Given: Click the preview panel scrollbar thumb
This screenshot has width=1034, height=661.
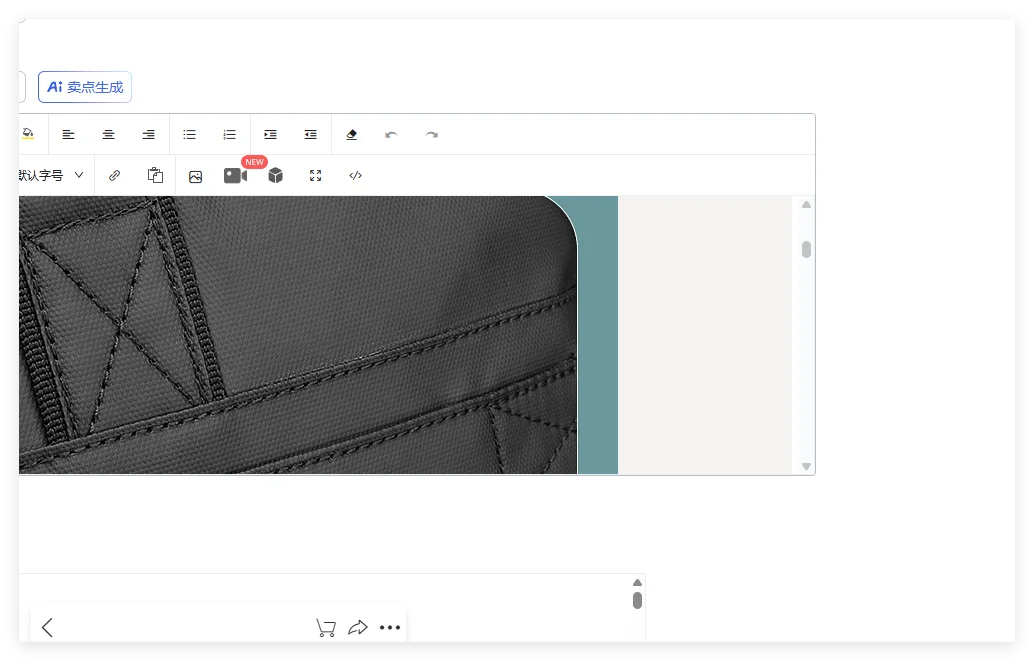Looking at the screenshot, I should coord(638,600).
